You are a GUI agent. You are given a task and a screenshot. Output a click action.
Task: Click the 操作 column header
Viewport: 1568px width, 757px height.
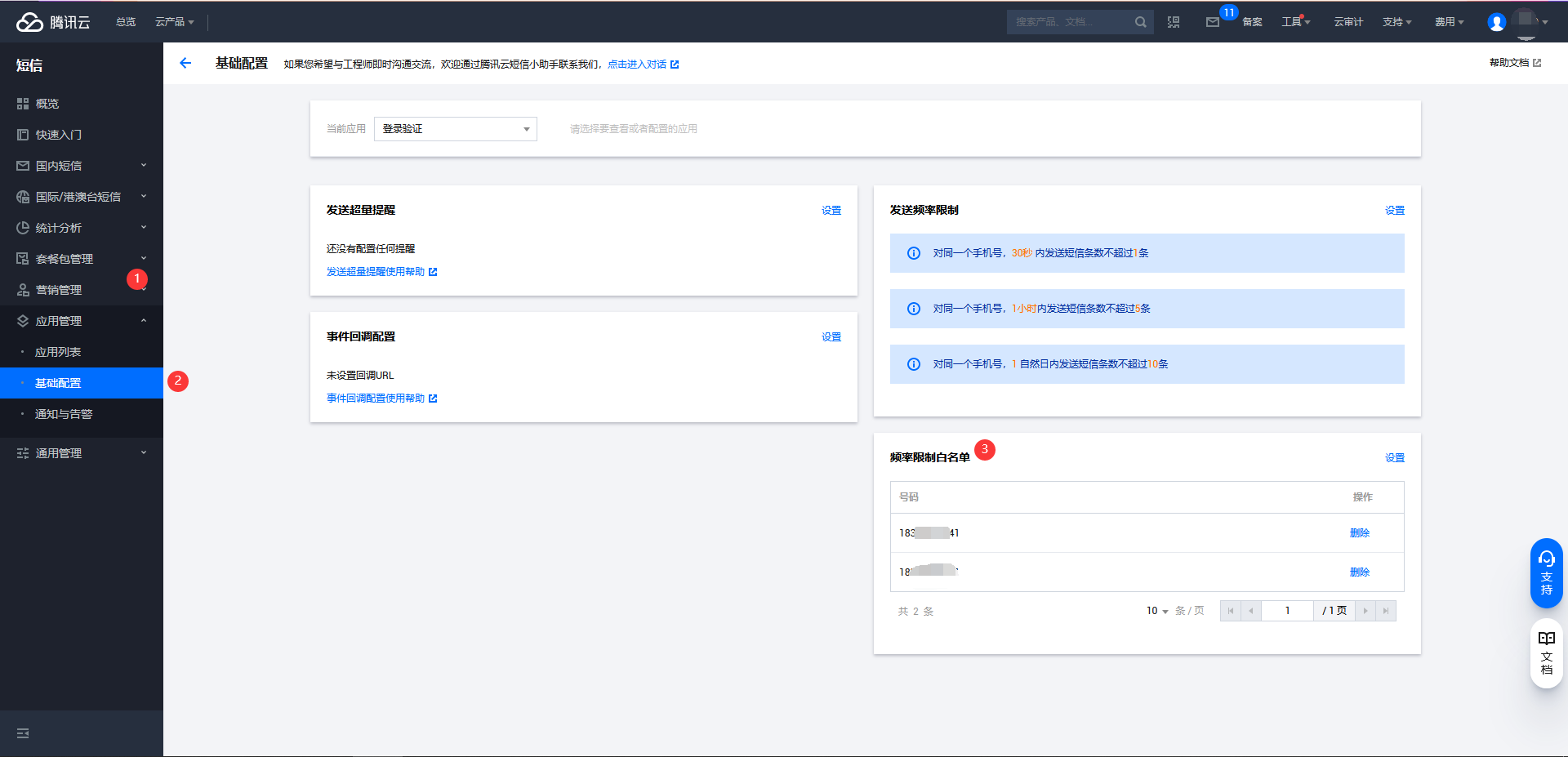[x=1362, y=497]
